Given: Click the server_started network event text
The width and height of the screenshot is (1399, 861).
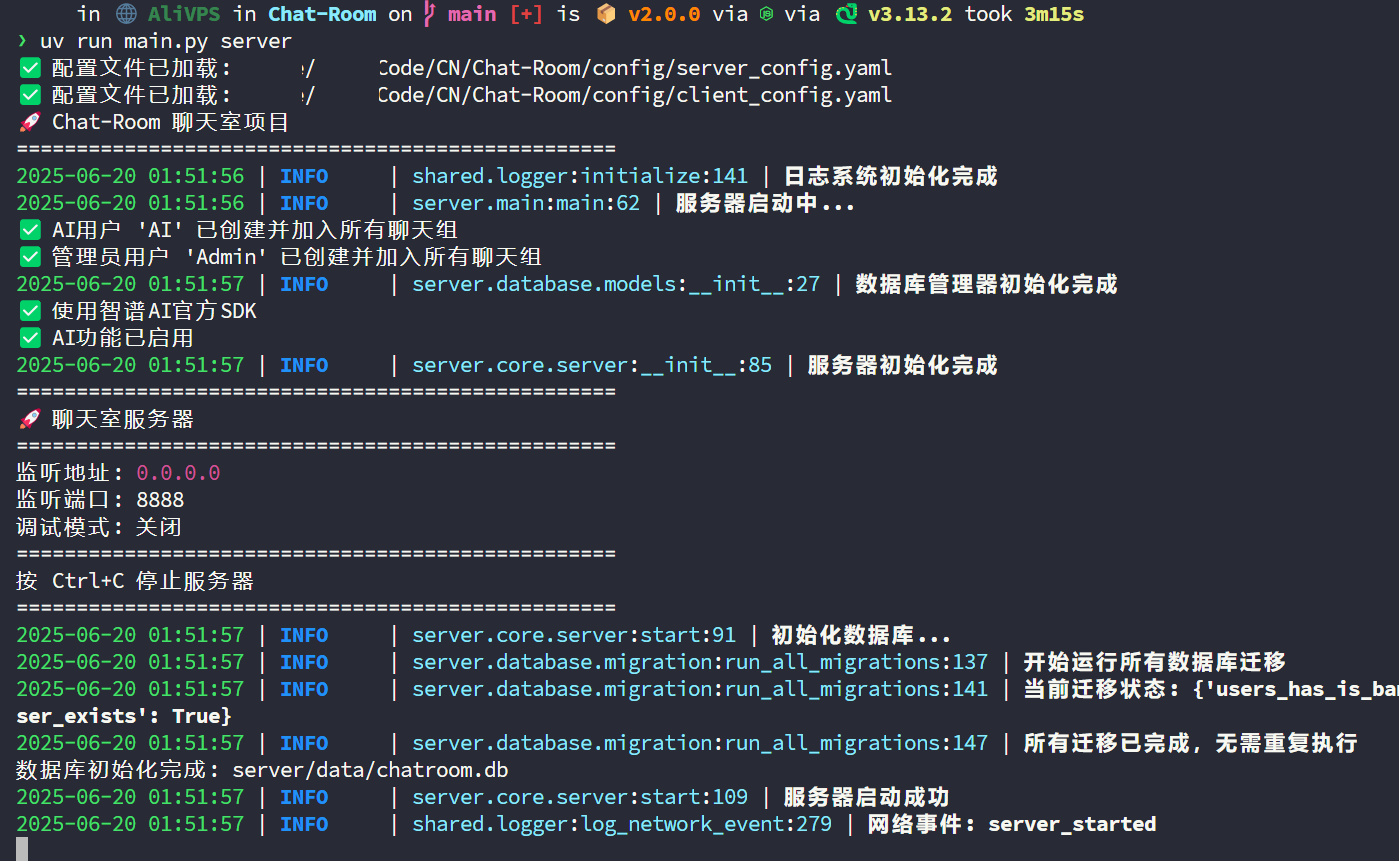Looking at the screenshot, I should tap(1072, 824).
